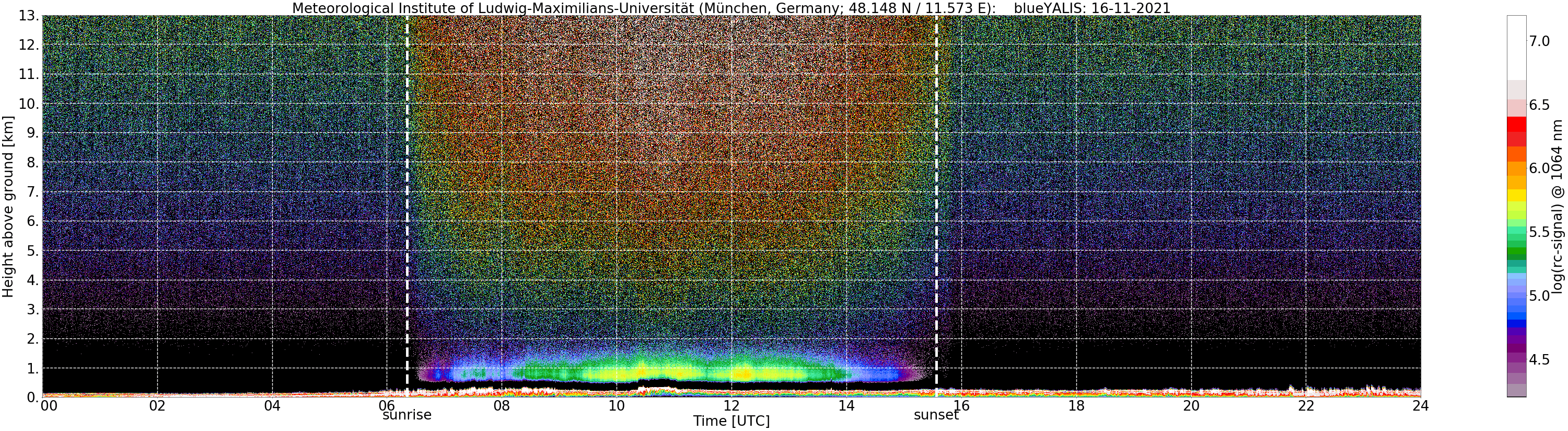
Task: Click the time axis tick label 00
Action: (x=49, y=406)
